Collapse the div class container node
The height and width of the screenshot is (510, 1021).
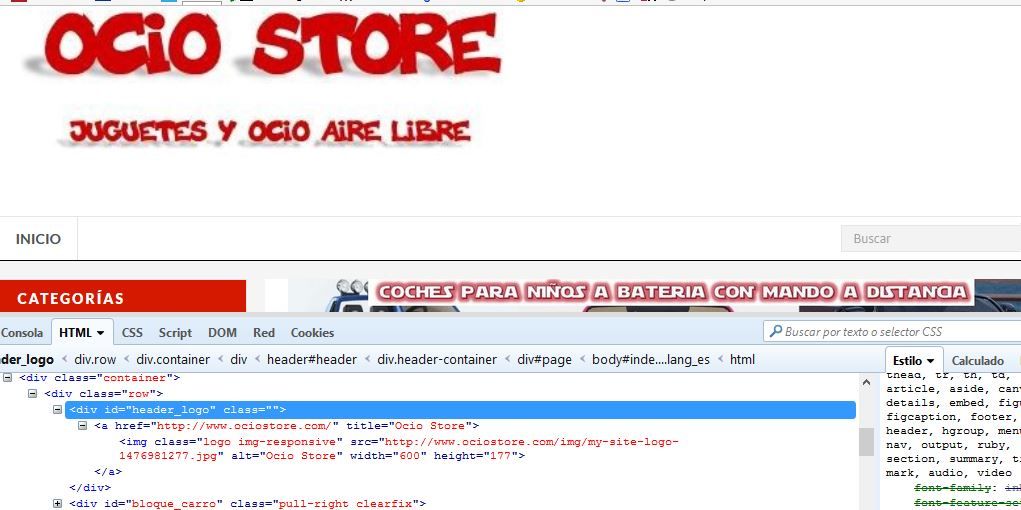[x=7, y=378]
